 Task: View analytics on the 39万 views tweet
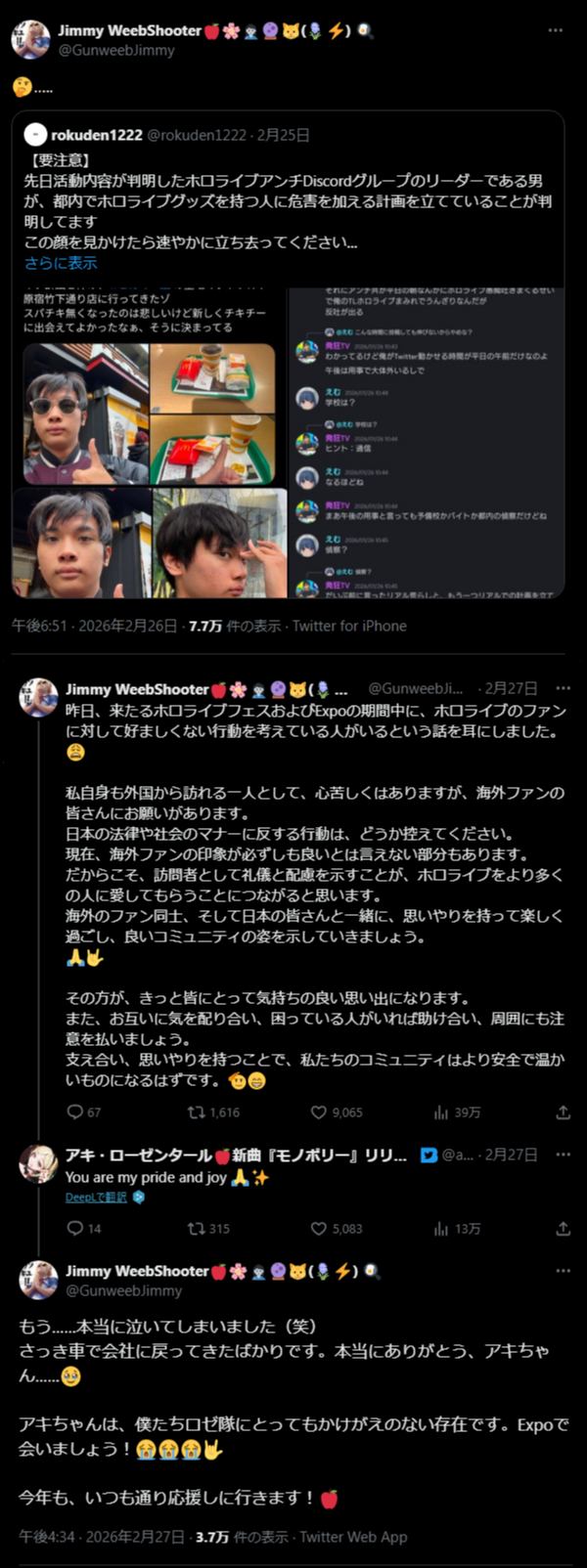click(x=441, y=1112)
